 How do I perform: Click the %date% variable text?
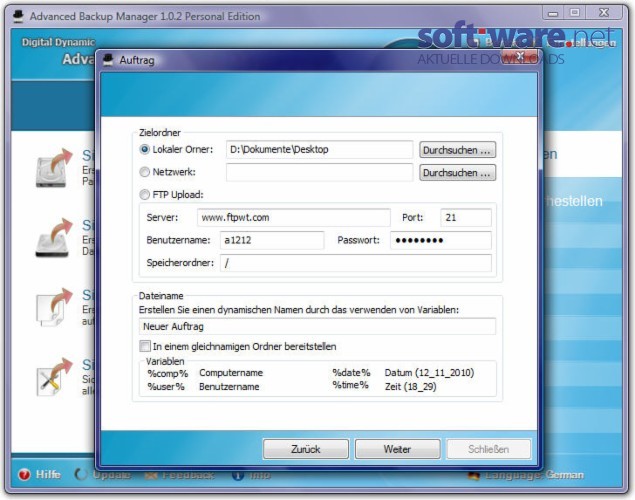click(x=352, y=372)
